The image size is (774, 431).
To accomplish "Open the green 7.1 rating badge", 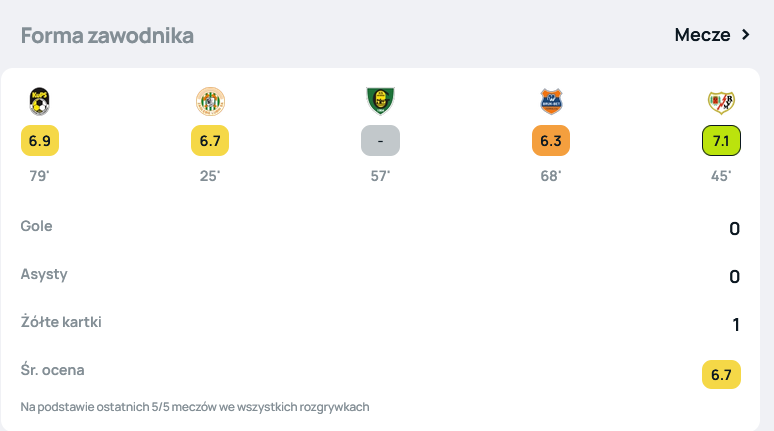I will tap(721, 141).
